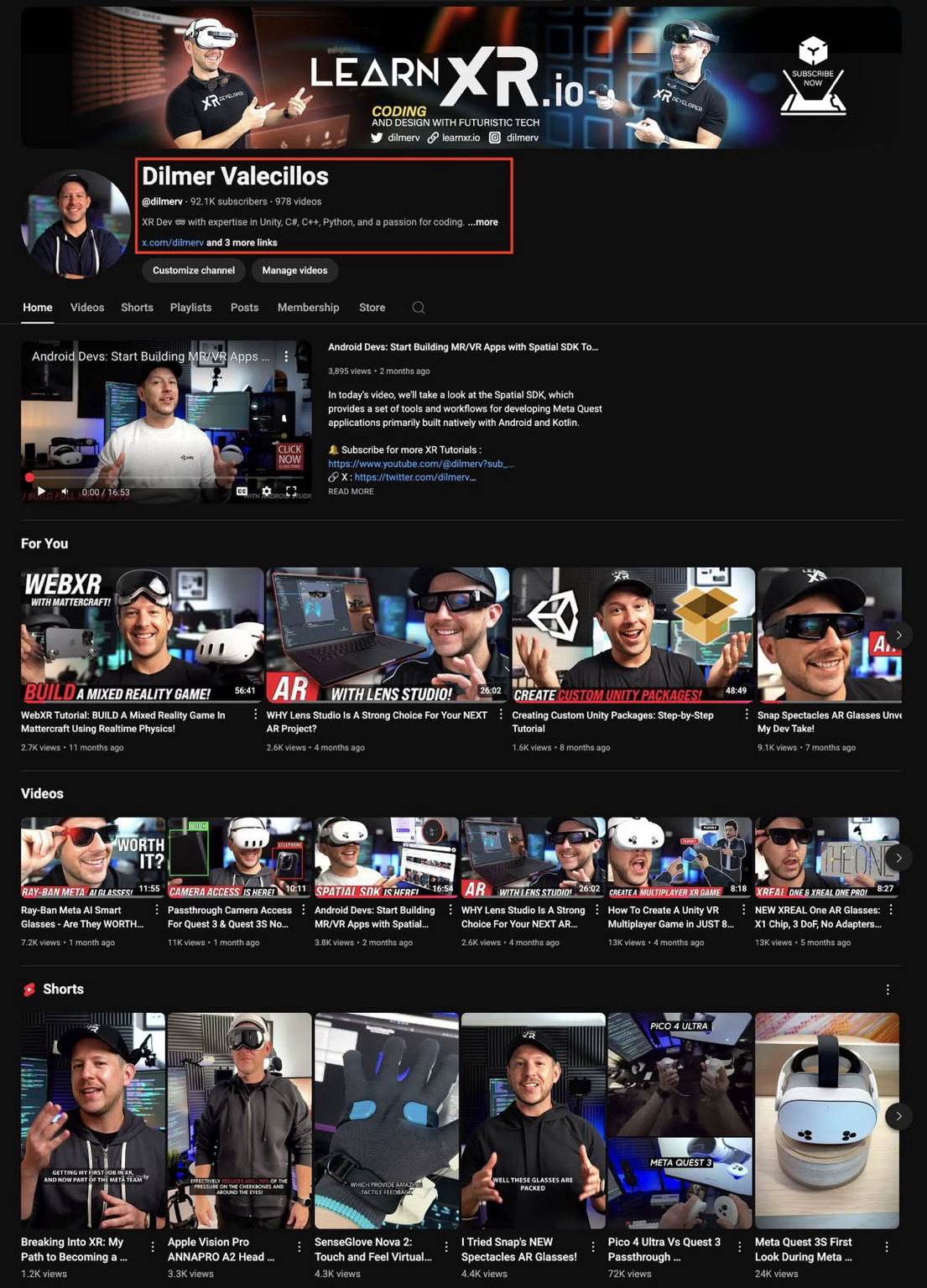Open options for Passthrough Camera Access video
This screenshot has width=927, height=1288.
click(x=303, y=910)
